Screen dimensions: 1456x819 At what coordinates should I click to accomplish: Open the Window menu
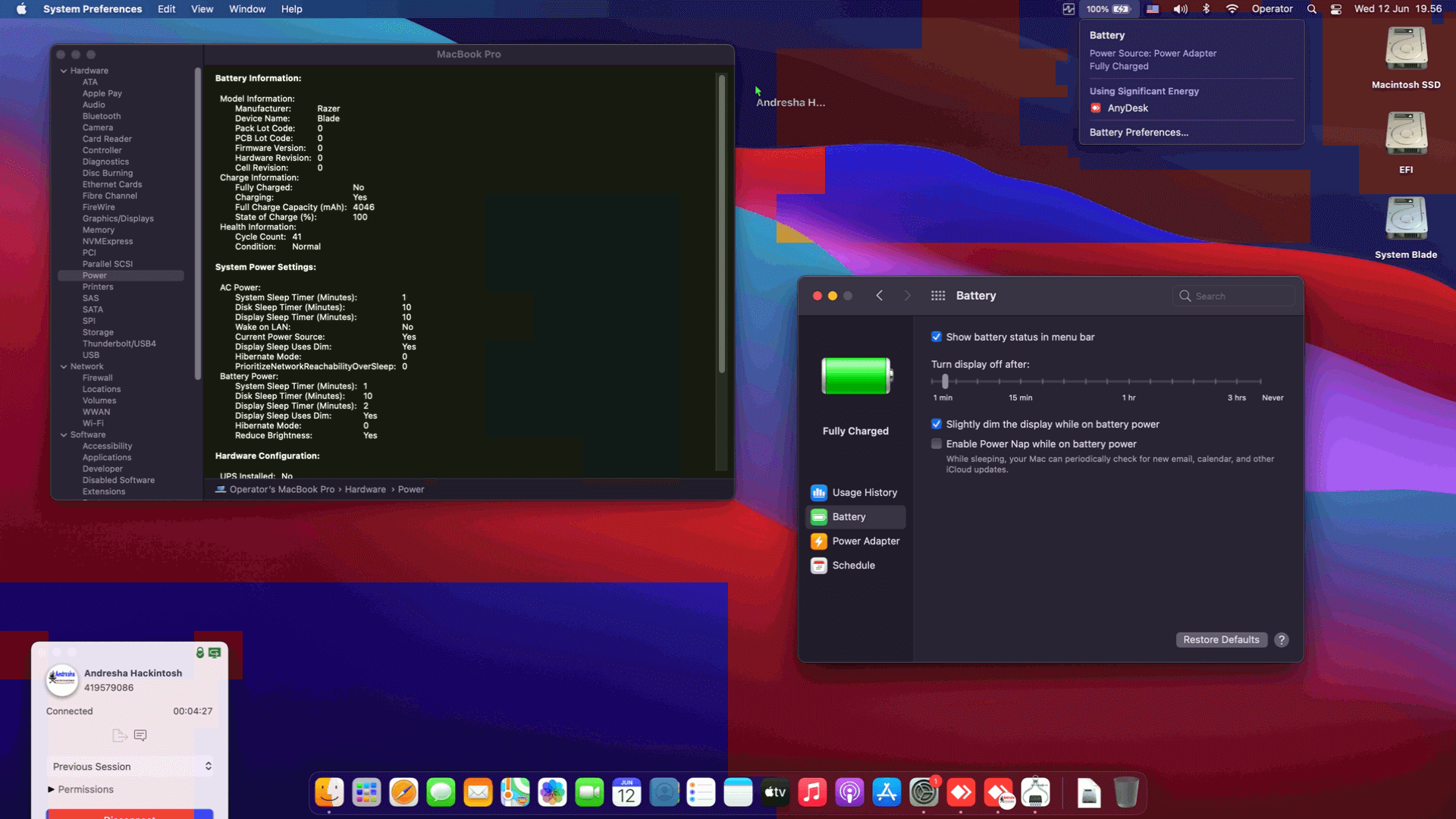247,9
